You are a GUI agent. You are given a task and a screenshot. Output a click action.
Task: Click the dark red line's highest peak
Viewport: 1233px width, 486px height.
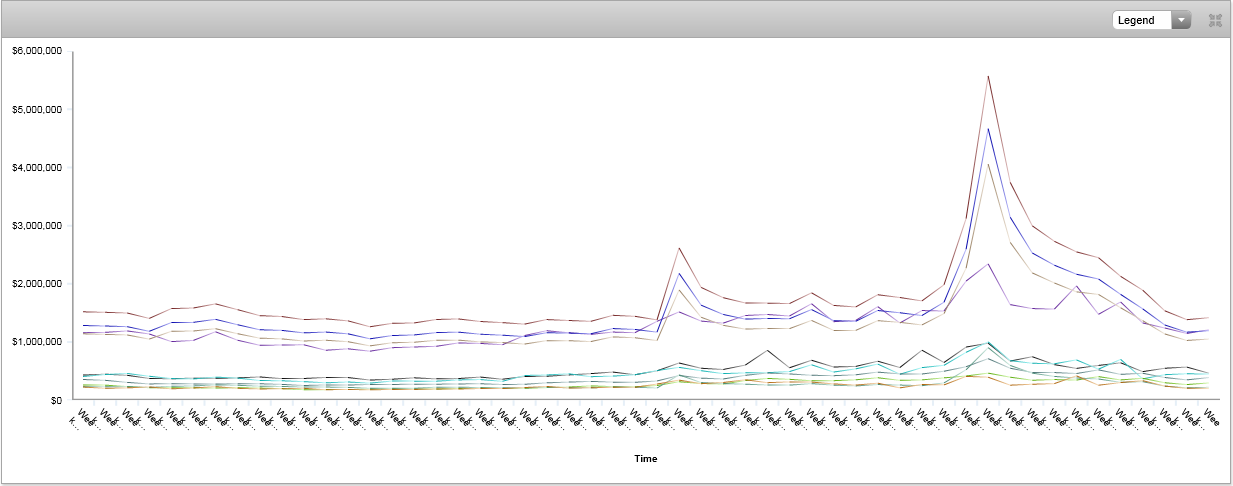(988, 76)
